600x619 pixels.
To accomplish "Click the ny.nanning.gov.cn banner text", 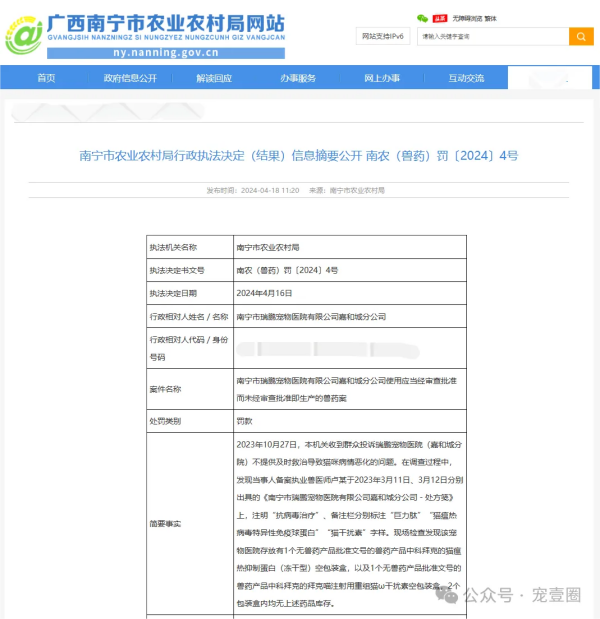I will point(166,53).
